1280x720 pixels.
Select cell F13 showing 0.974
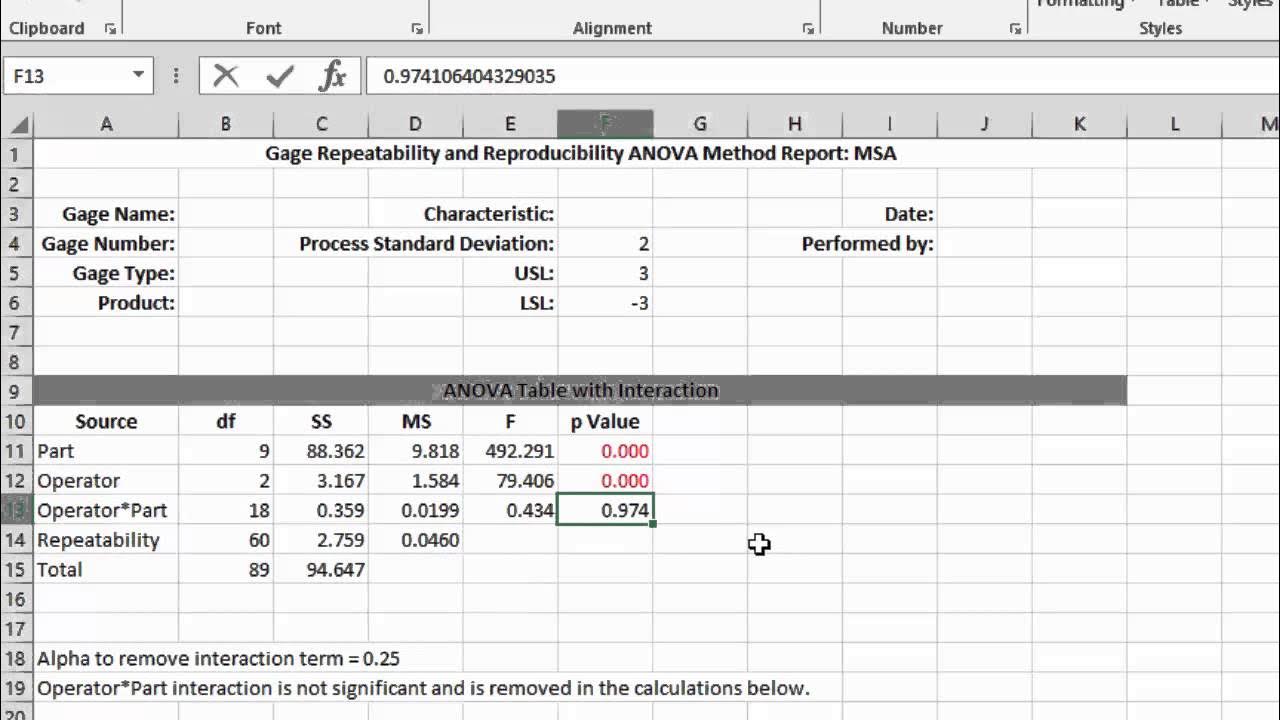tap(605, 510)
